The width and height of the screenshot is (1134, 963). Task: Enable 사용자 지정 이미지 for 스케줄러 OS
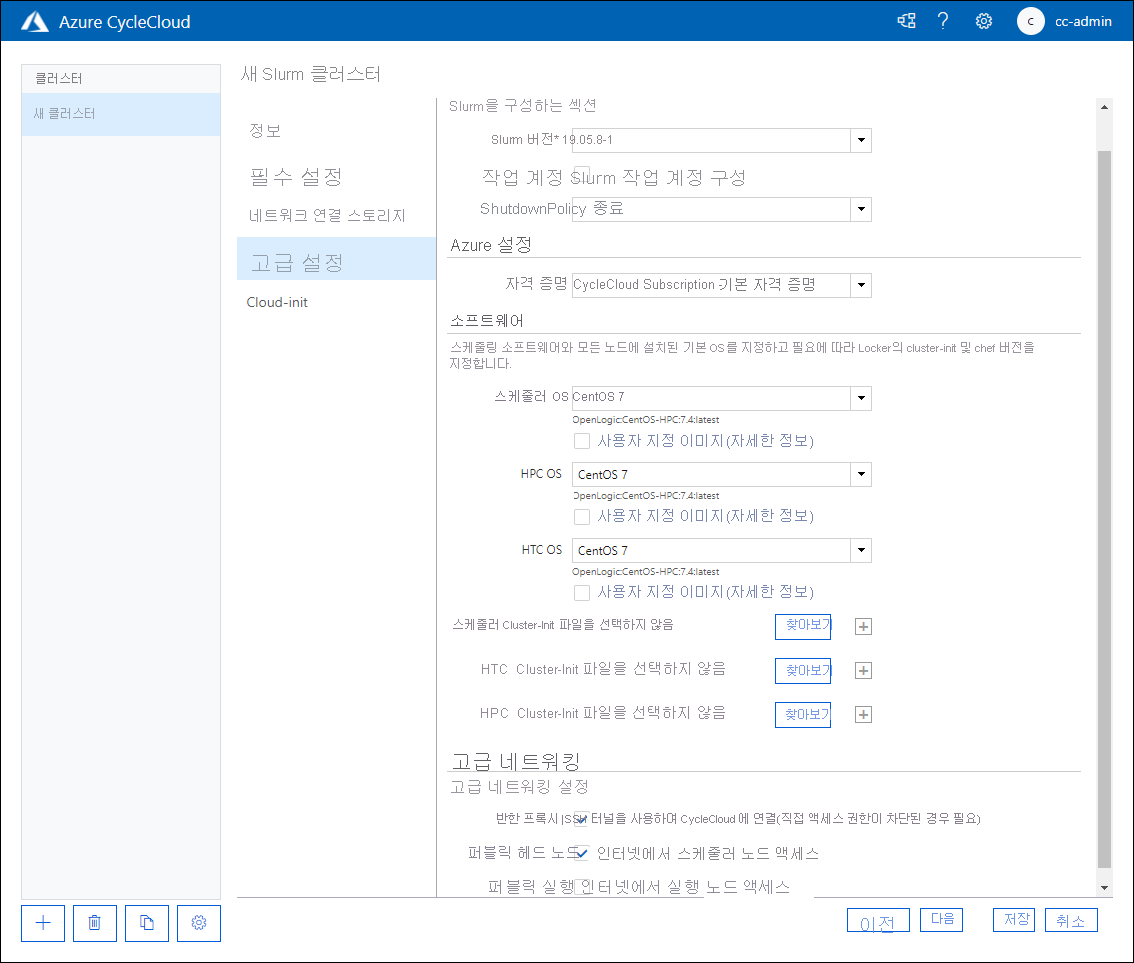[x=581, y=441]
